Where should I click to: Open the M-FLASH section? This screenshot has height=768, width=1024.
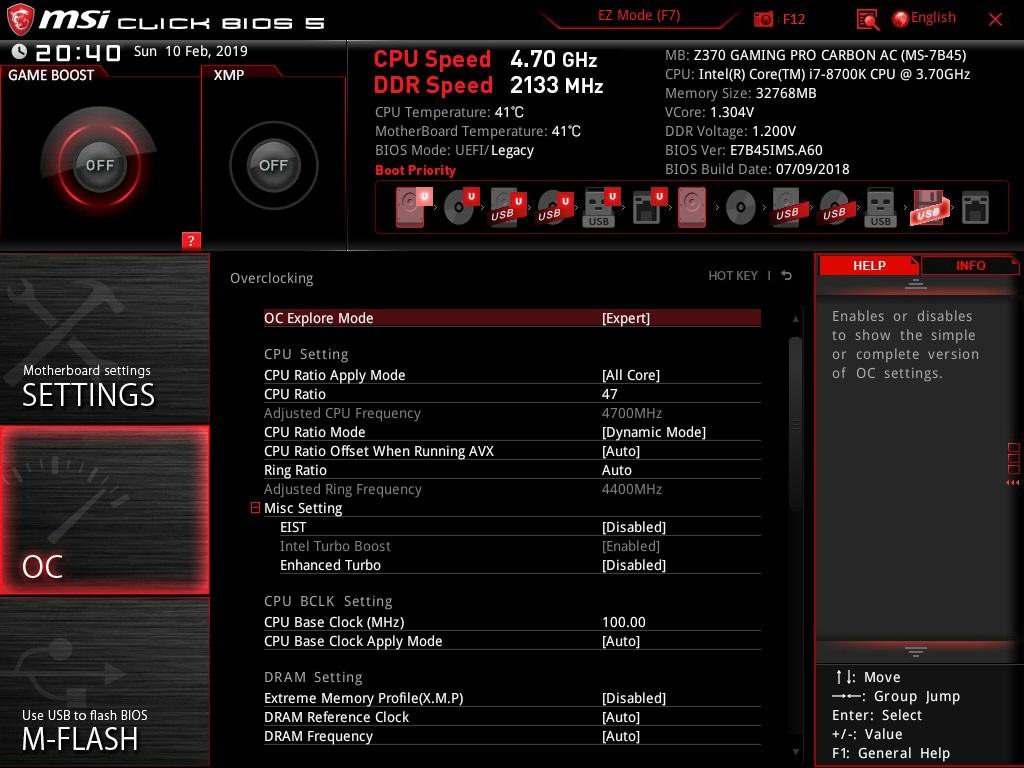(104, 682)
